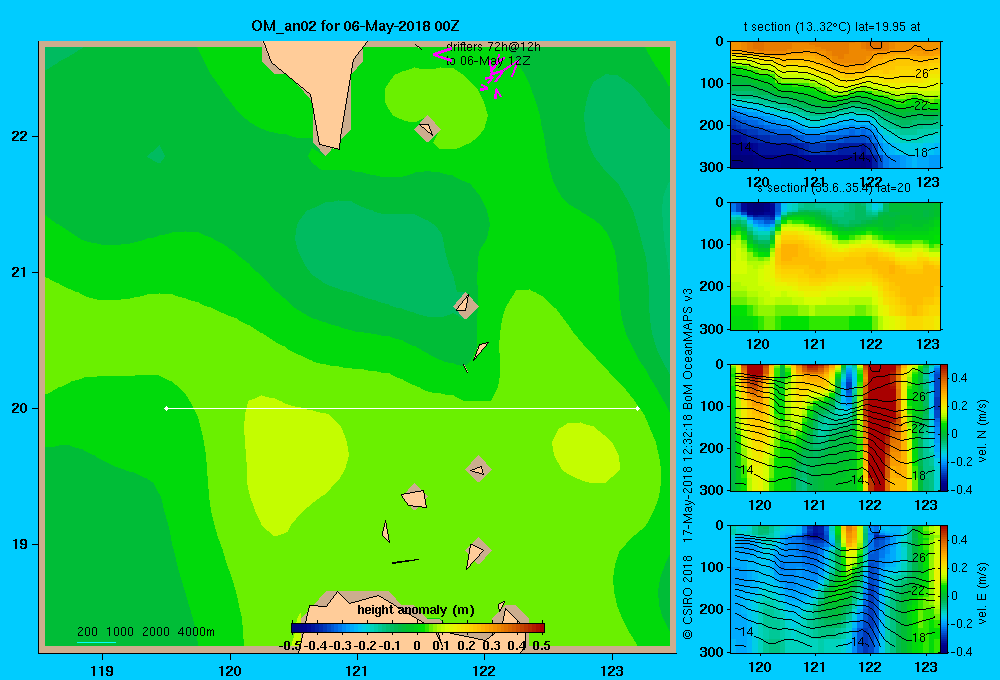Click latitude label 20 on the main map axis
1000x680 pixels.
point(19,408)
